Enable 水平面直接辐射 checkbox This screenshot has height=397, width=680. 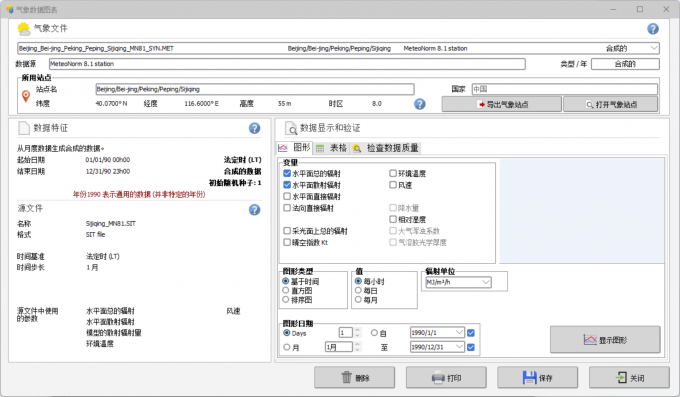pyautogui.click(x=287, y=196)
